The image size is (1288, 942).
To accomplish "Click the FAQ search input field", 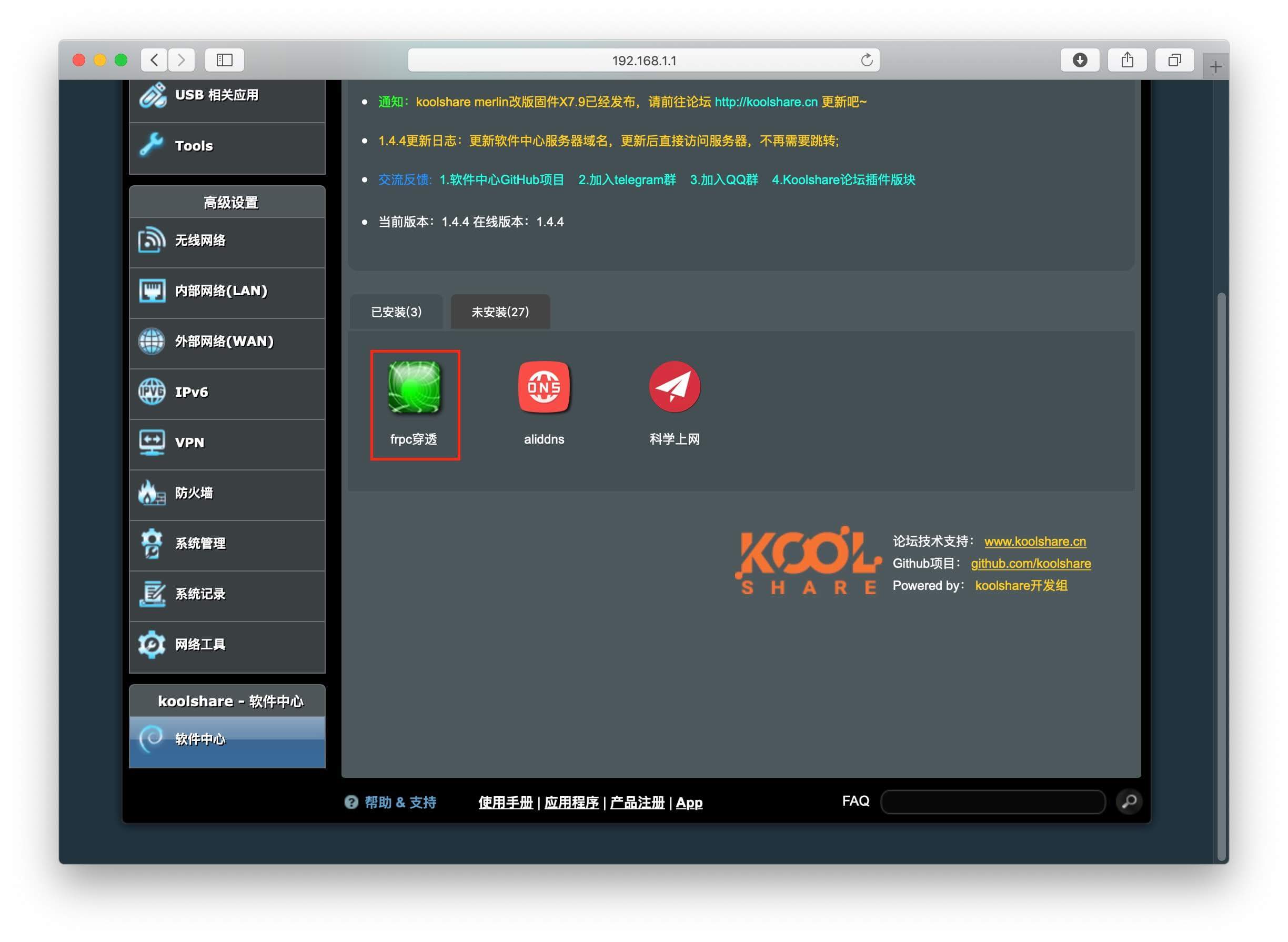I will coord(993,801).
